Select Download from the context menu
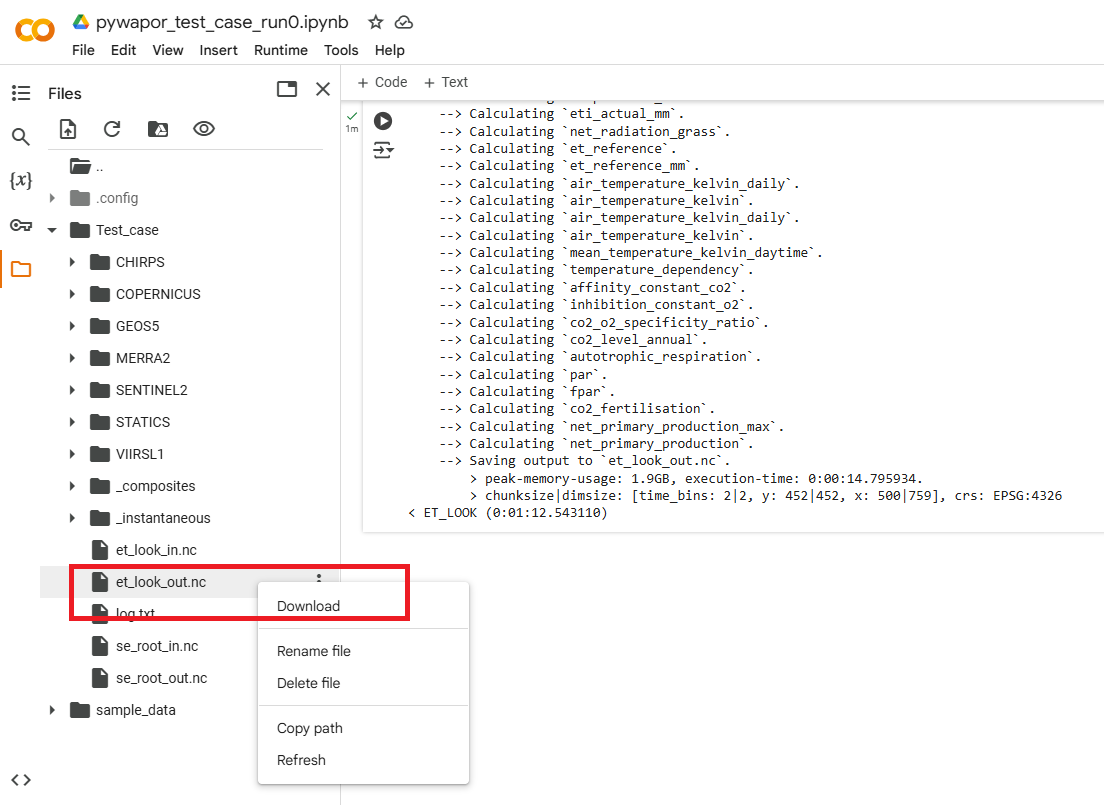 tap(308, 606)
